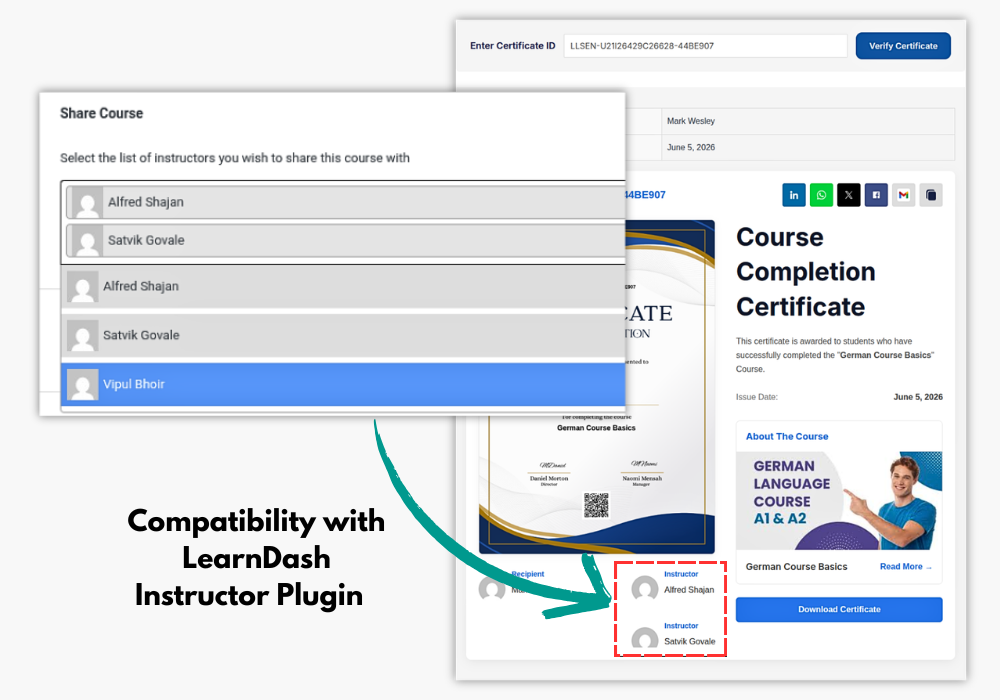
Task: Click Satvik Govale instructor avatar on certificate page
Action: 645,639
